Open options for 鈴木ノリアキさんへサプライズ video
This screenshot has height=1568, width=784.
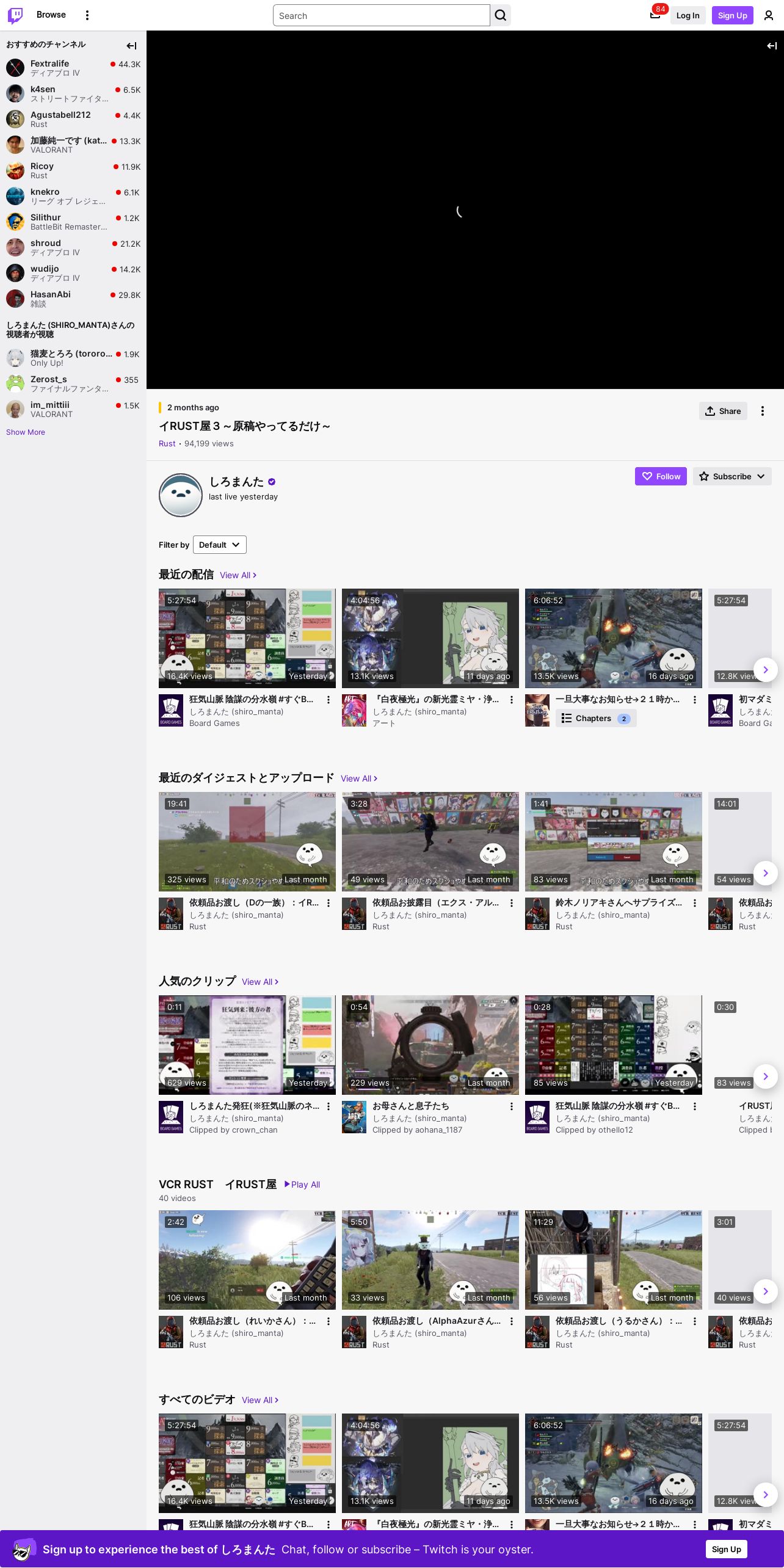click(x=695, y=903)
